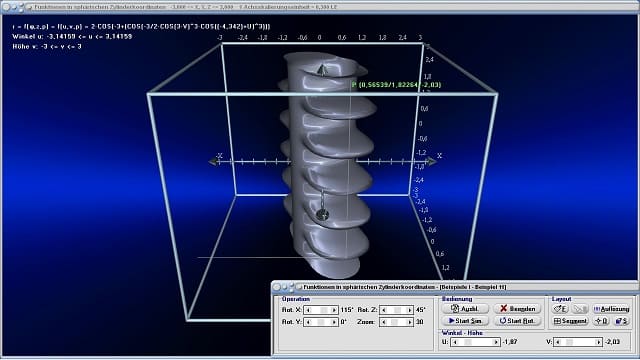Click the 'Höhe v' range text
The height and width of the screenshot is (360, 640).
click(47, 47)
